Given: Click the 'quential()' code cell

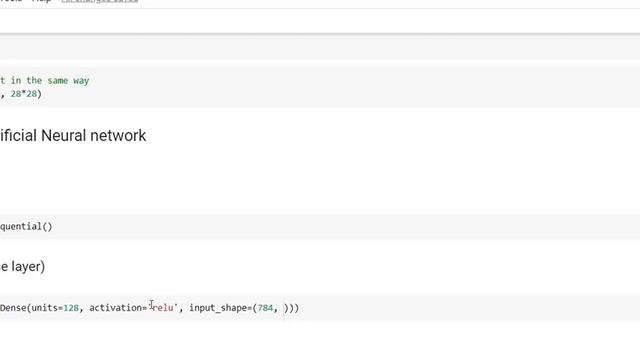Looking at the screenshot, I should 320,227.
